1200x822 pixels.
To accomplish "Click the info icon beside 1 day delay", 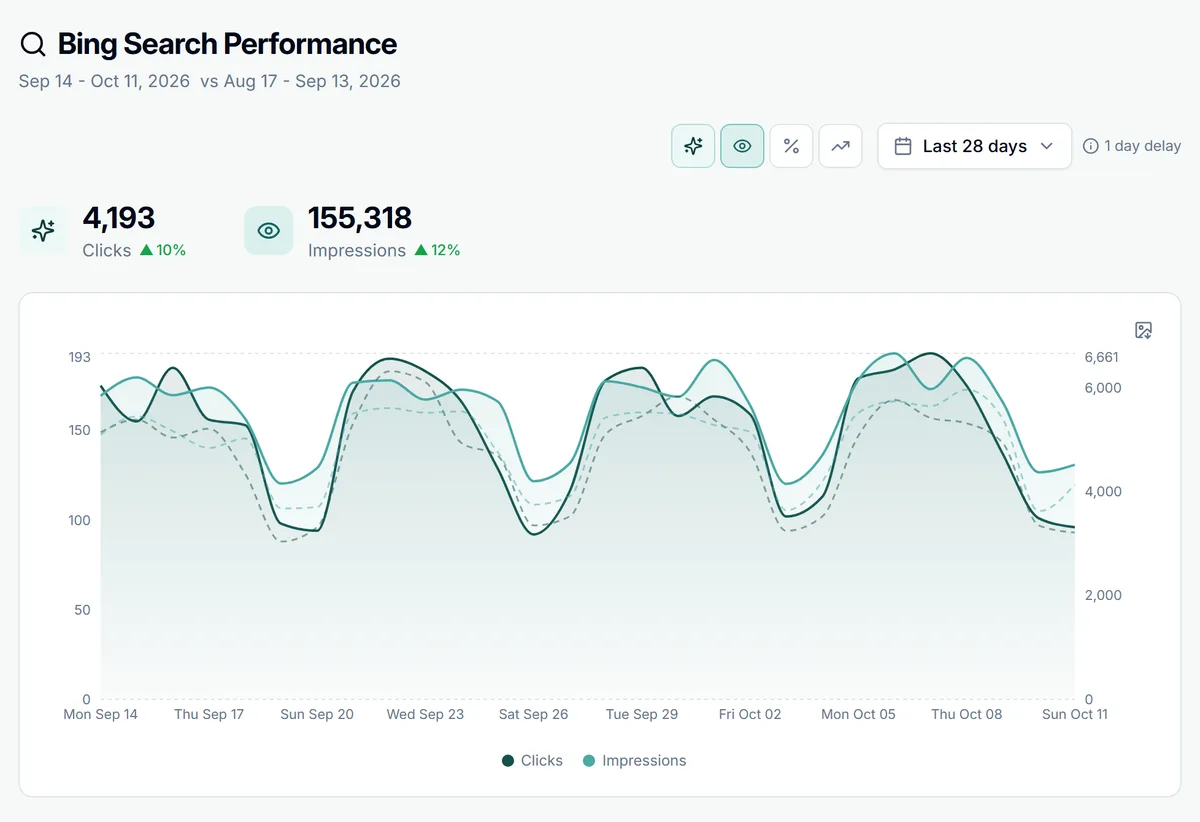I will click(1091, 146).
